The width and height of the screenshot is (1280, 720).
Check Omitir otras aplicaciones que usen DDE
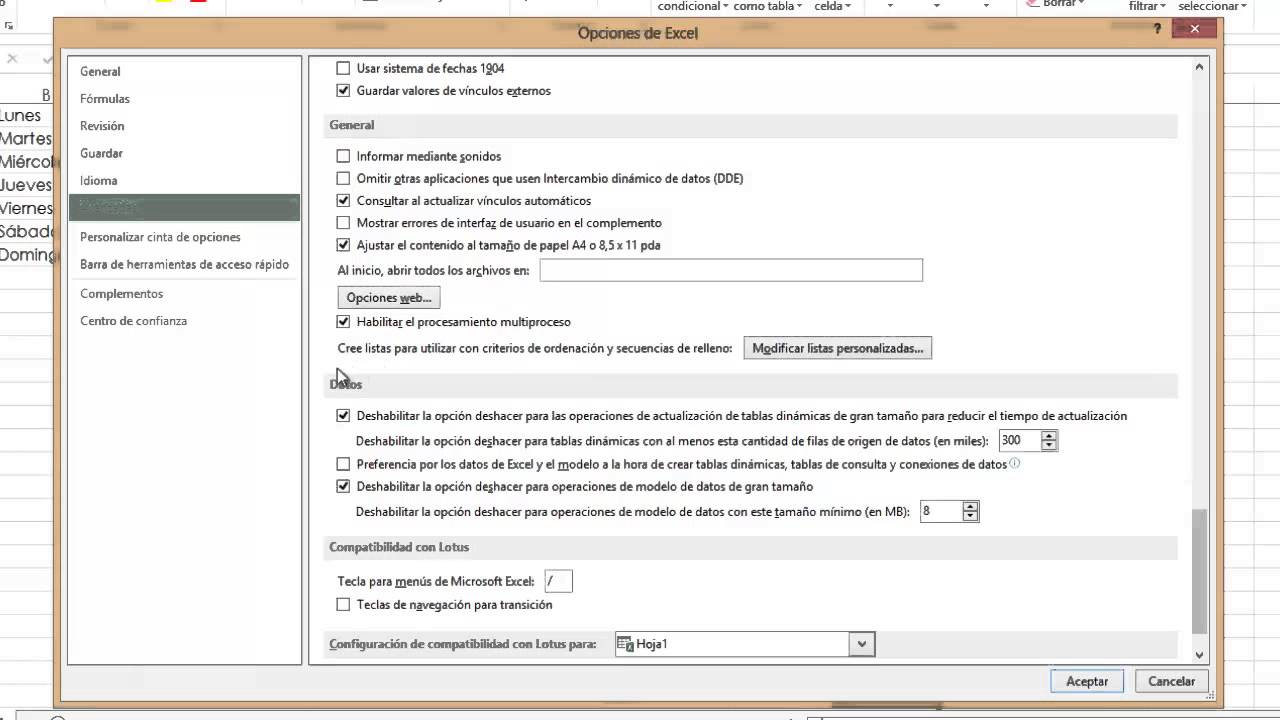tap(343, 178)
